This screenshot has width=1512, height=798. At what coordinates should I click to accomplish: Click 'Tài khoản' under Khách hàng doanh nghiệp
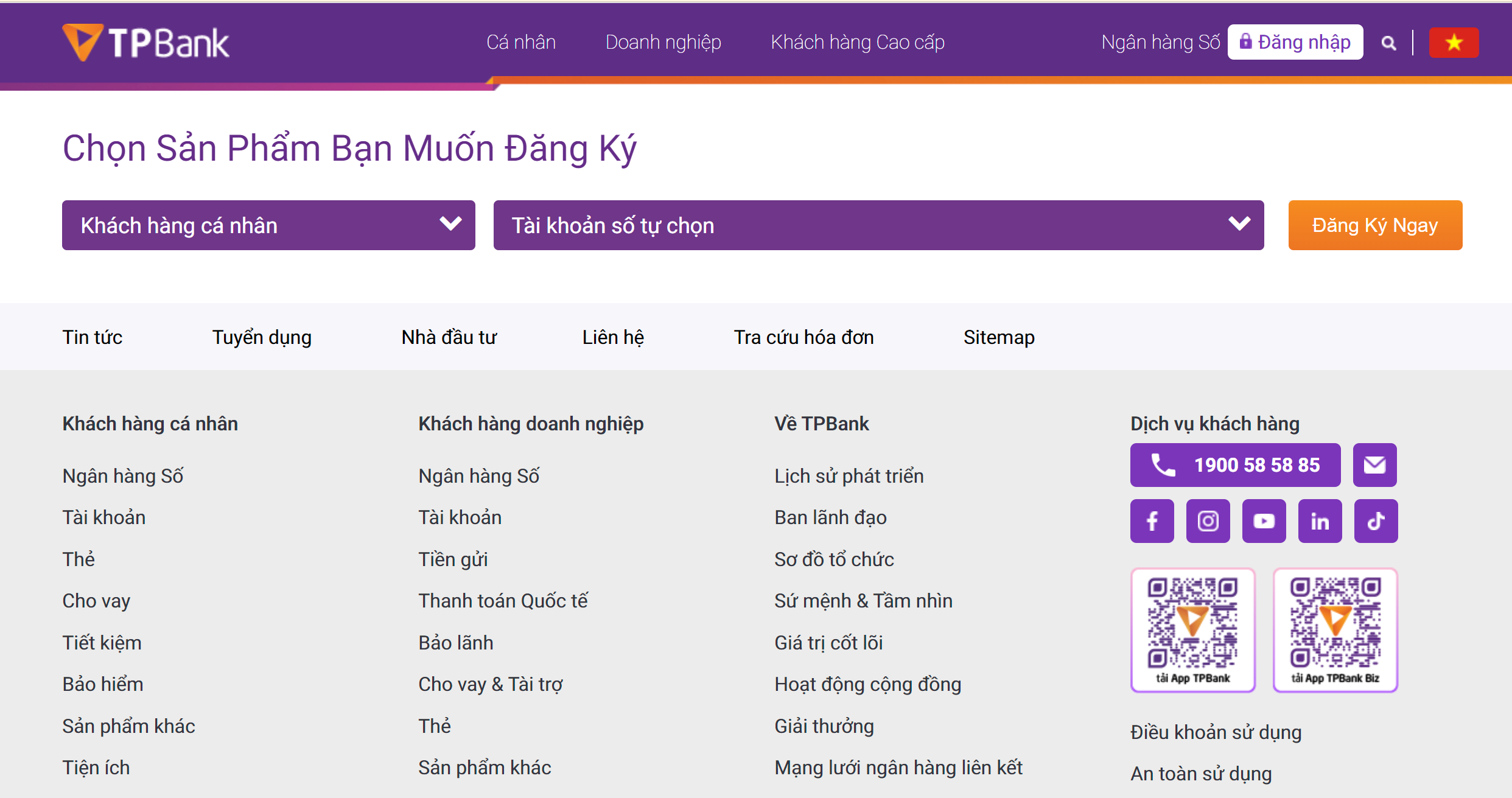click(x=460, y=517)
